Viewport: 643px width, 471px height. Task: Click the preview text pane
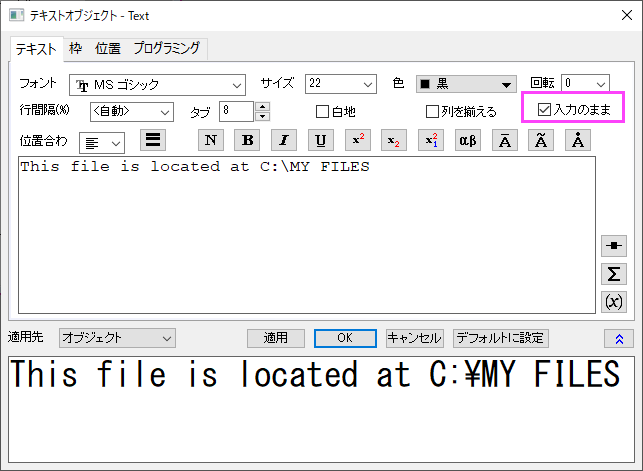coord(322,410)
